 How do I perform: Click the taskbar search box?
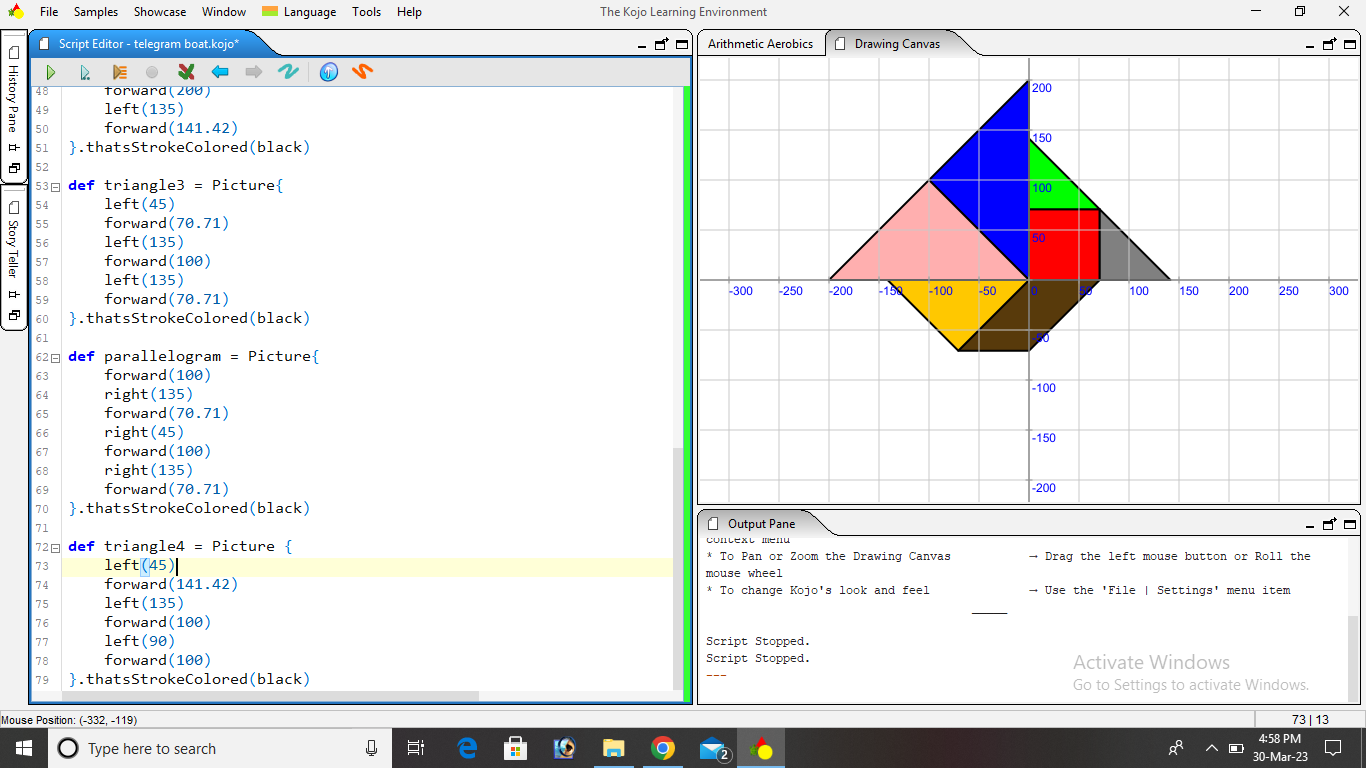click(x=220, y=748)
